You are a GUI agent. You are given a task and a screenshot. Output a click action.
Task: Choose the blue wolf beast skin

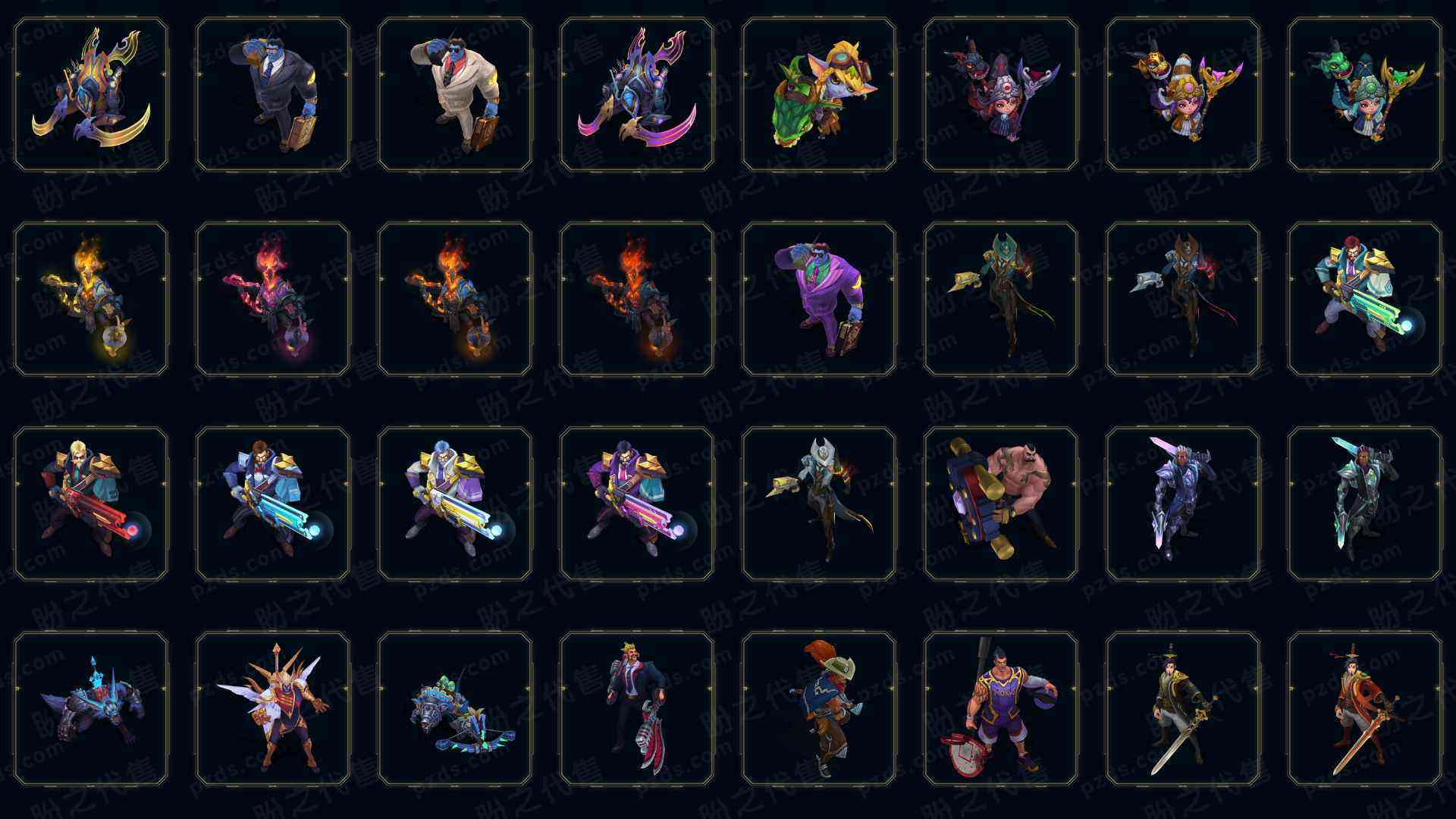pos(91,708)
